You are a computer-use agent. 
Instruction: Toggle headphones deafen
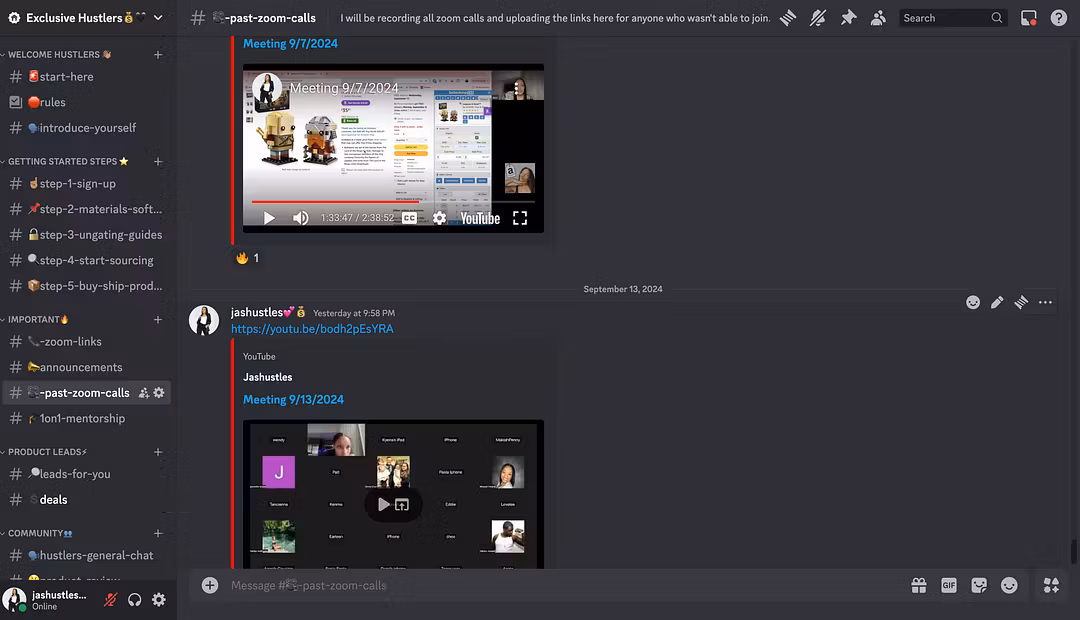pyautogui.click(x=135, y=600)
